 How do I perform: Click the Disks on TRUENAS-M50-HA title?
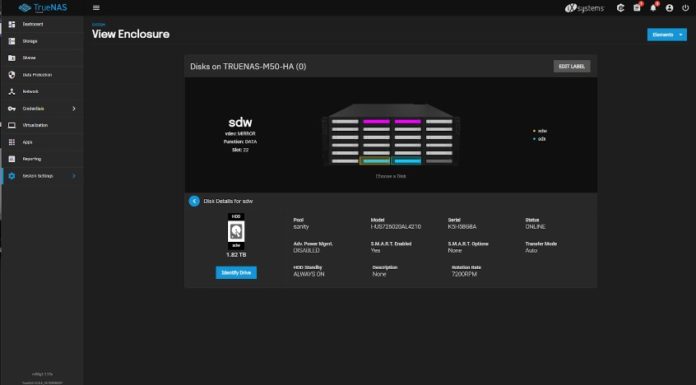point(248,67)
